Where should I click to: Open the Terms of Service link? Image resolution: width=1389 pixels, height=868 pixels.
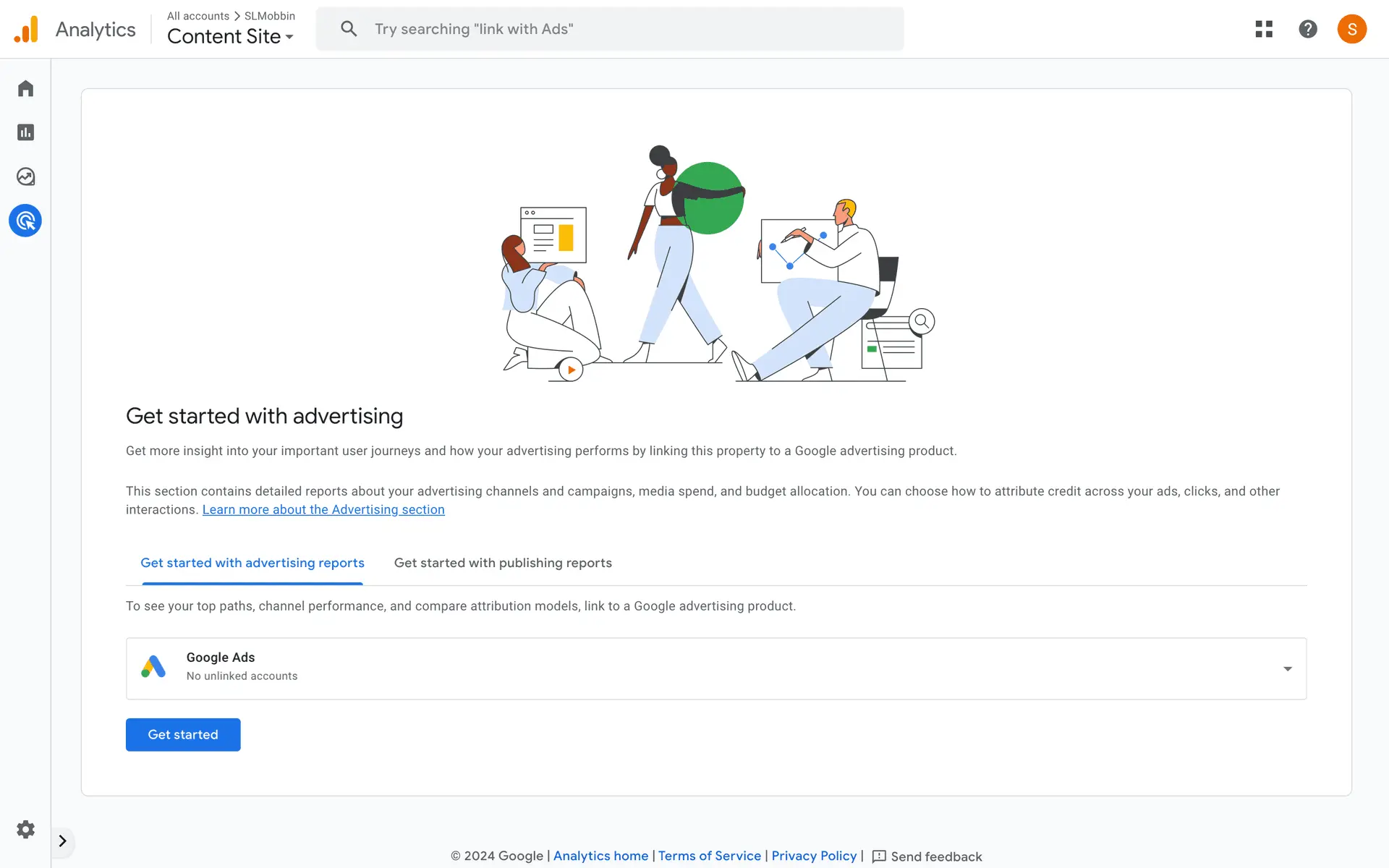click(x=709, y=856)
